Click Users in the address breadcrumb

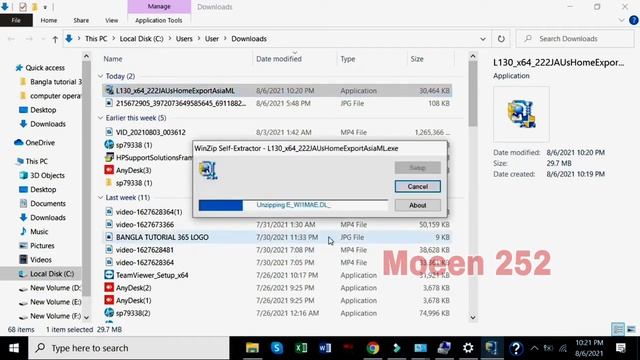click(184, 39)
